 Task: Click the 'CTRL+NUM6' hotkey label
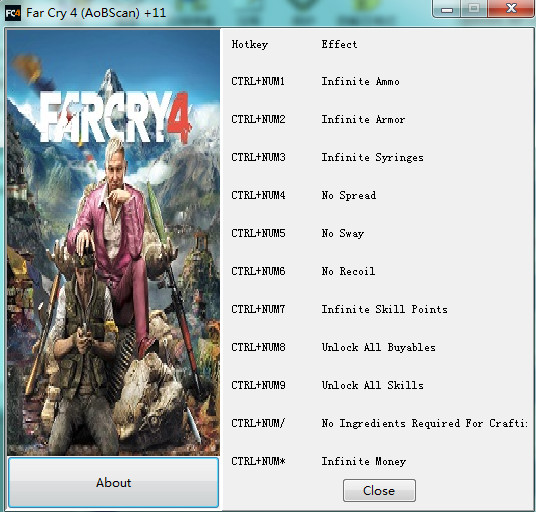pos(258,271)
